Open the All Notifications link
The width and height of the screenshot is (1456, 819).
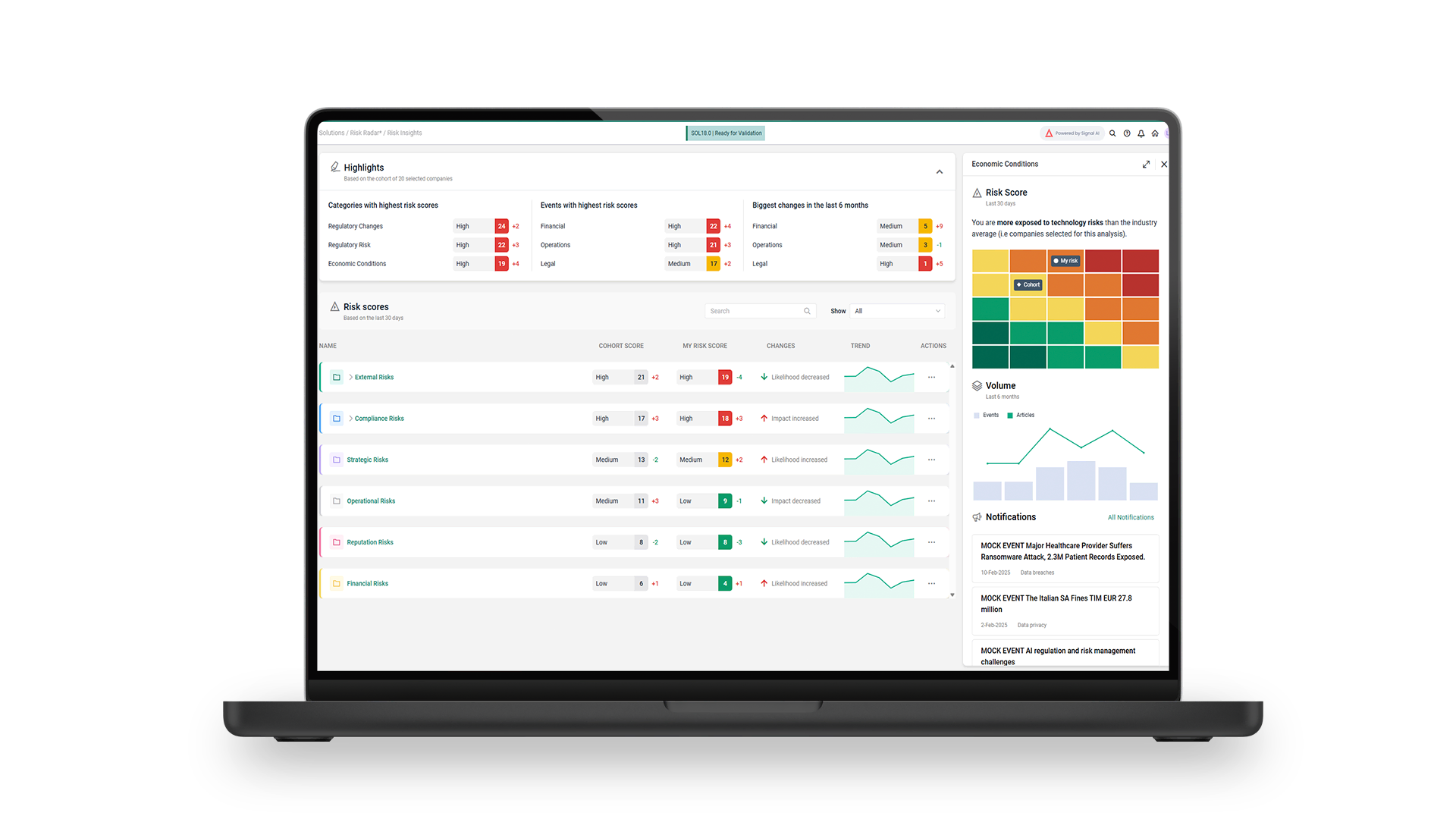[x=1130, y=518]
